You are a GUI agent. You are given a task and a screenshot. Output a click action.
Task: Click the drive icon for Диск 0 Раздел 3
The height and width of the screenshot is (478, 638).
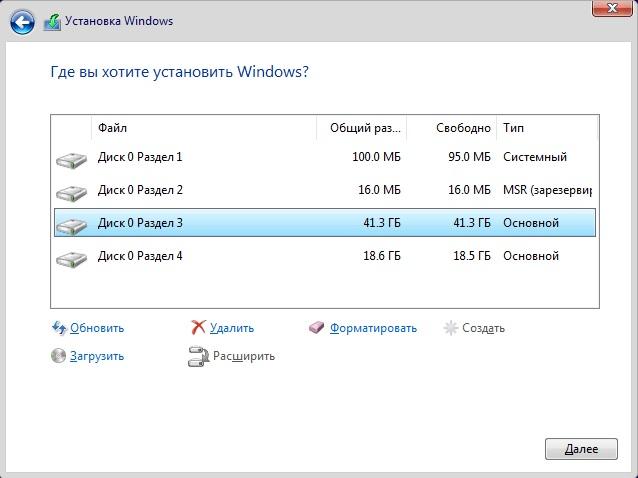pyautogui.click(x=72, y=226)
